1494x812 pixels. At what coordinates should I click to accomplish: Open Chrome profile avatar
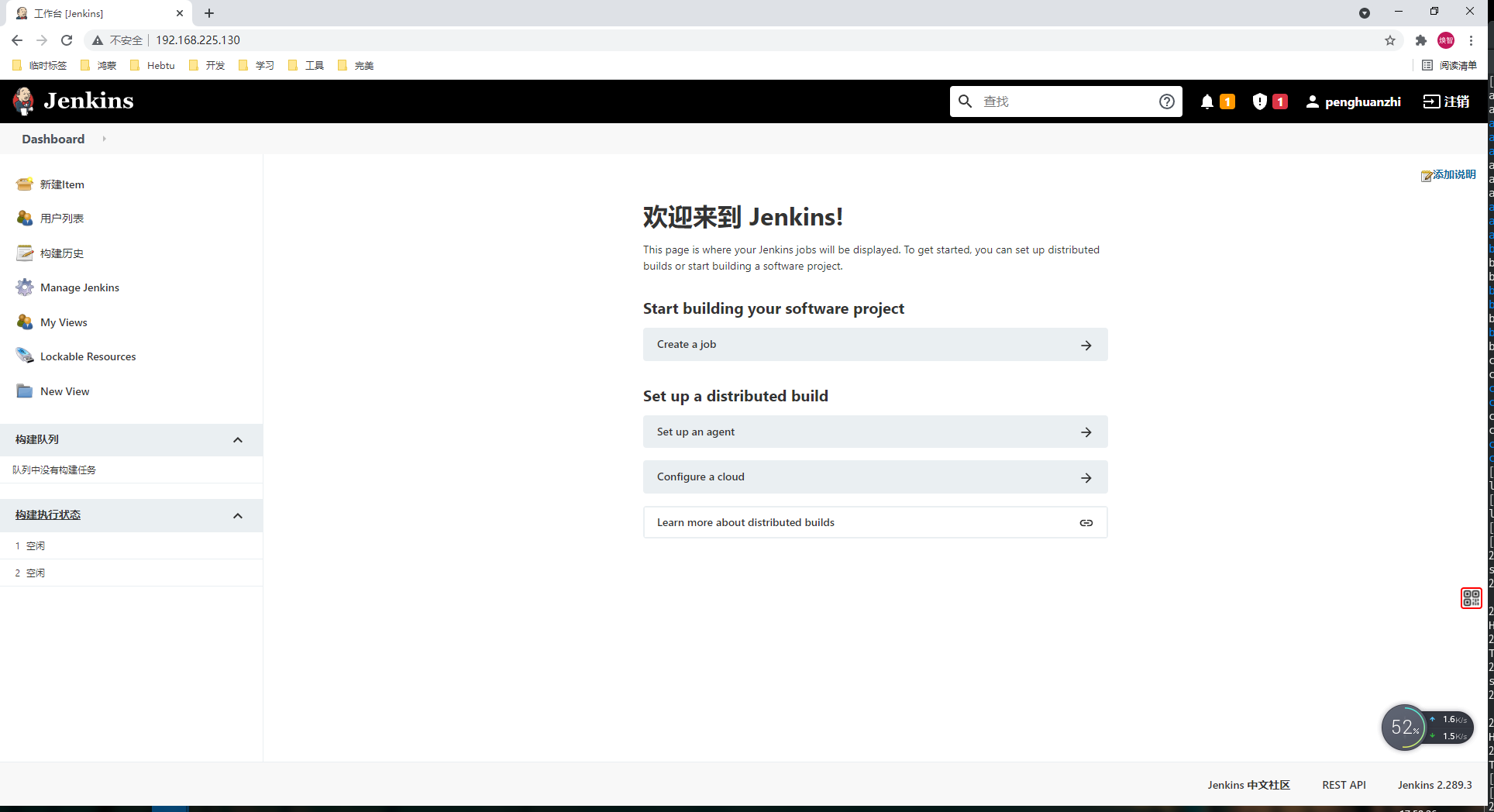coord(1446,40)
